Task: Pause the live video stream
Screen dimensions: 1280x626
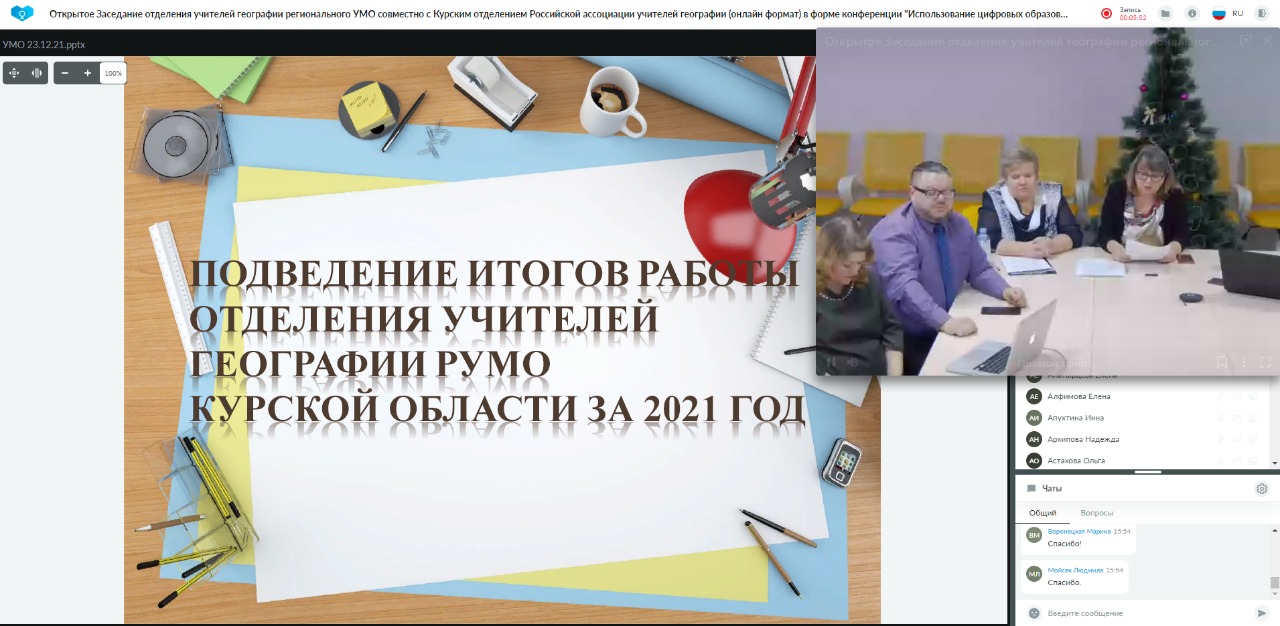Action: [x=831, y=362]
